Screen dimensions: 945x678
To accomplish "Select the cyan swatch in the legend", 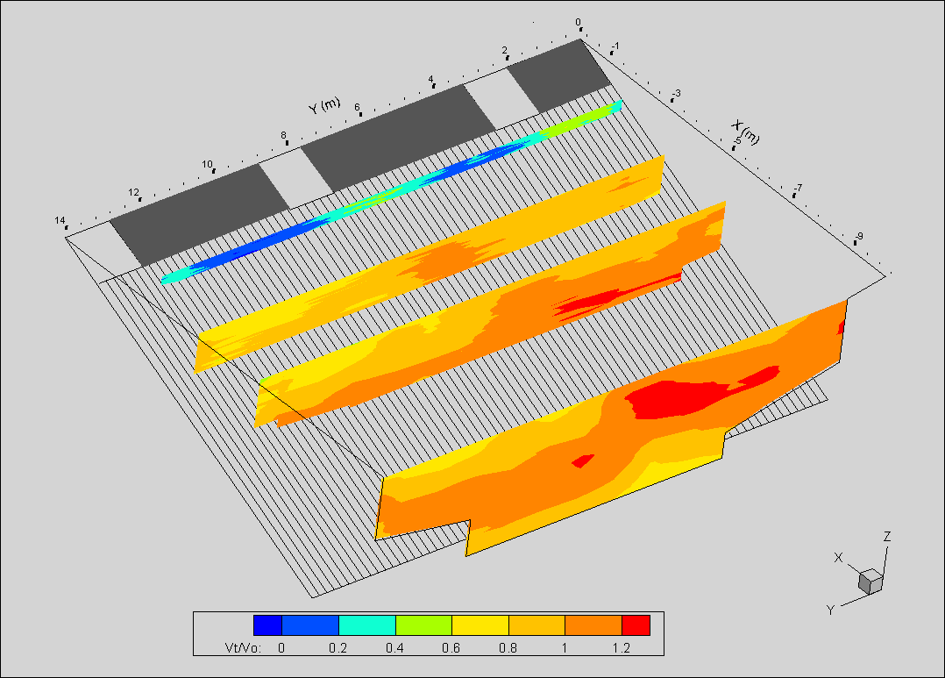I will tap(367, 626).
